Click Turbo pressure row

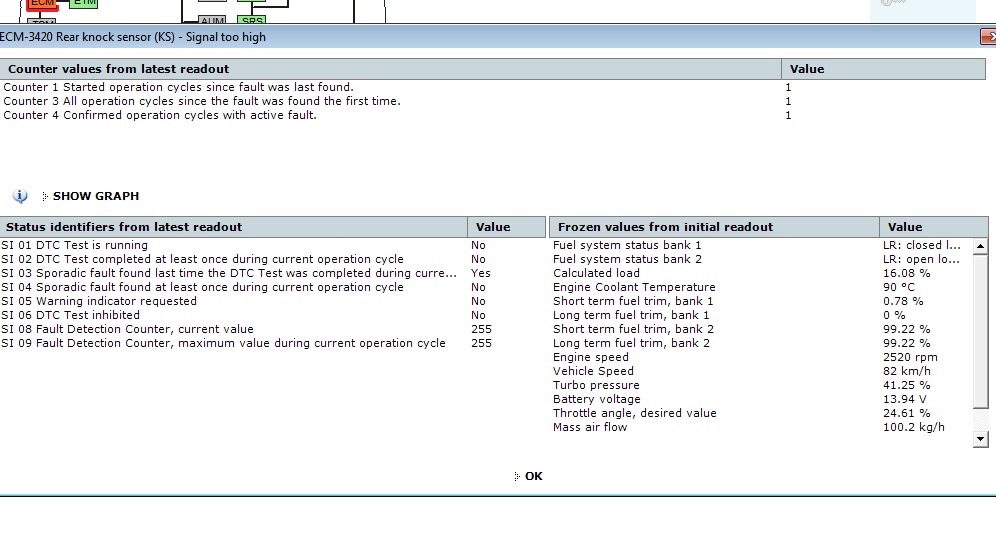tap(761, 385)
